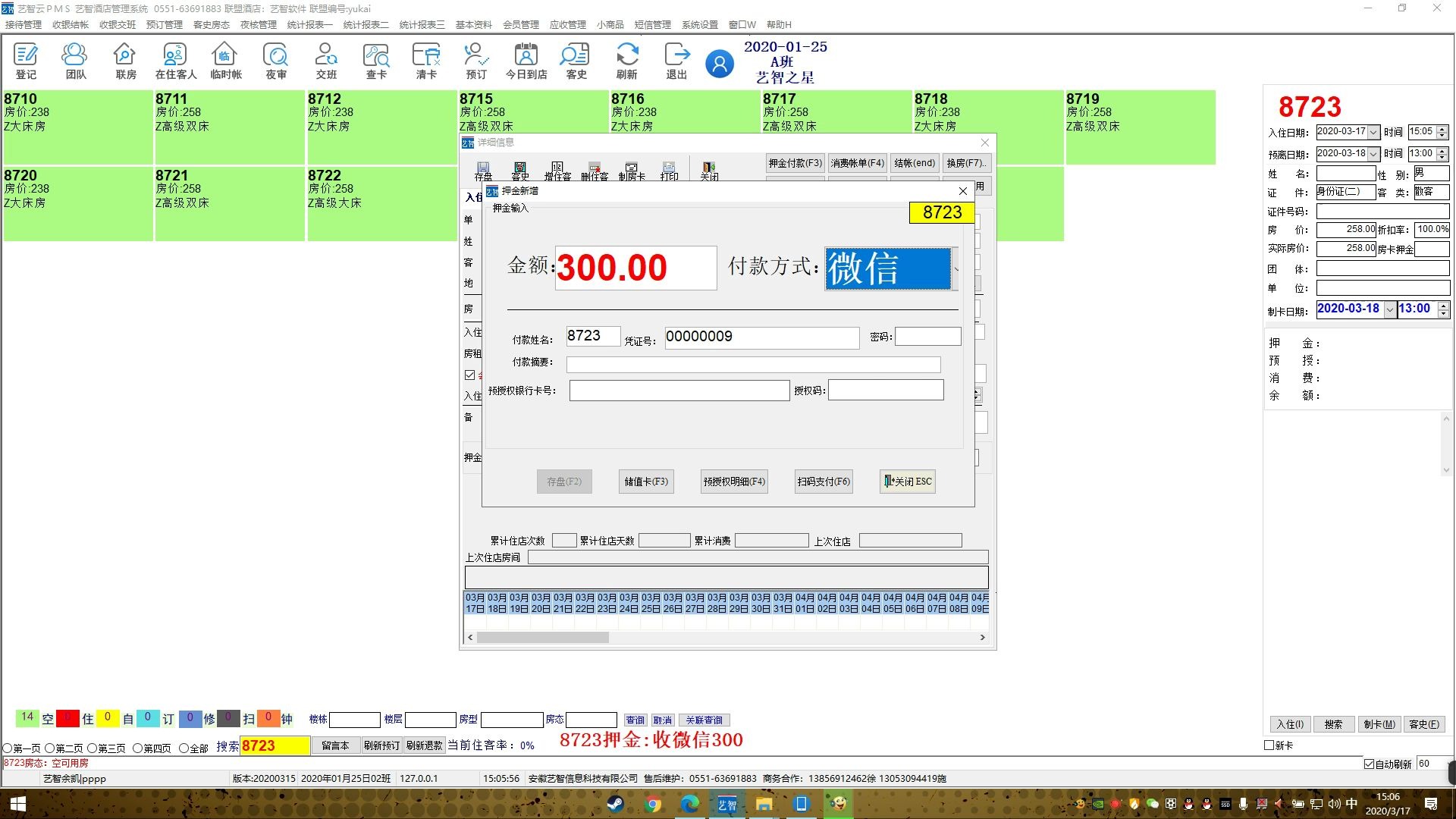Open the Windows Start menu
1456x819 pixels.
coord(18,804)
